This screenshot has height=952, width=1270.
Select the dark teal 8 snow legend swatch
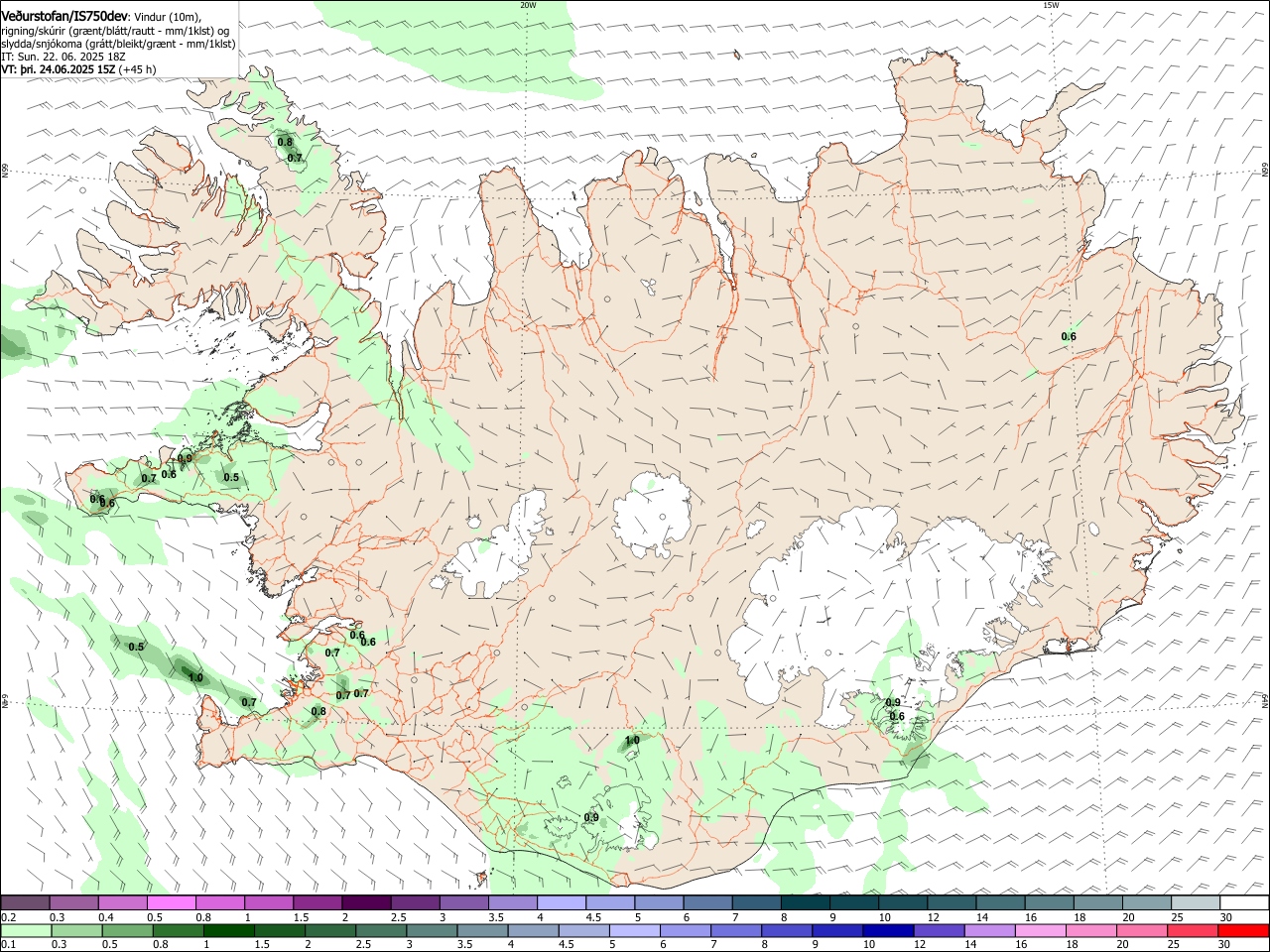tap(806, 902)
